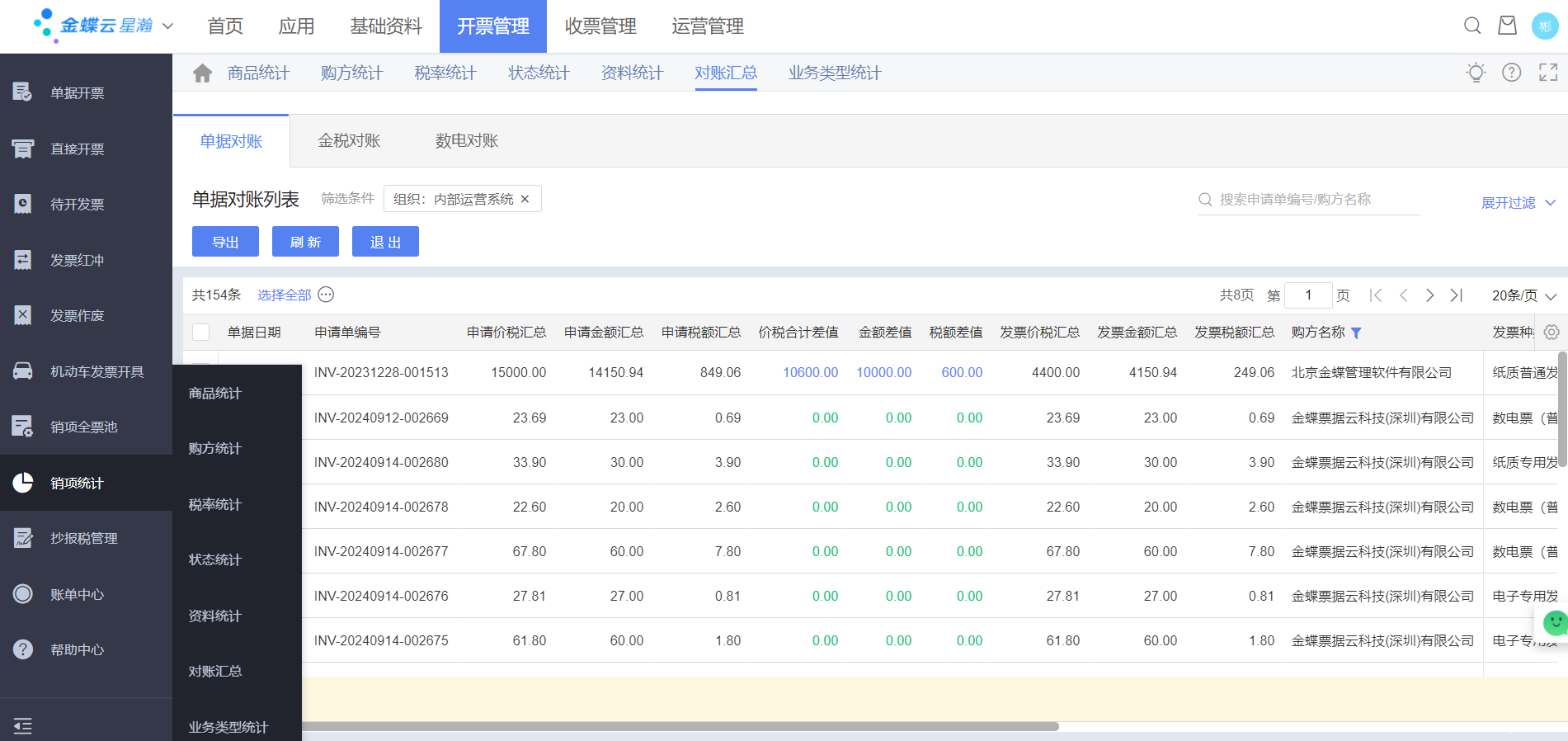This screenshot has width=1568, height=741.
Task: Open 待开发票 sidebar icon
Action: [x=22, y=204]
